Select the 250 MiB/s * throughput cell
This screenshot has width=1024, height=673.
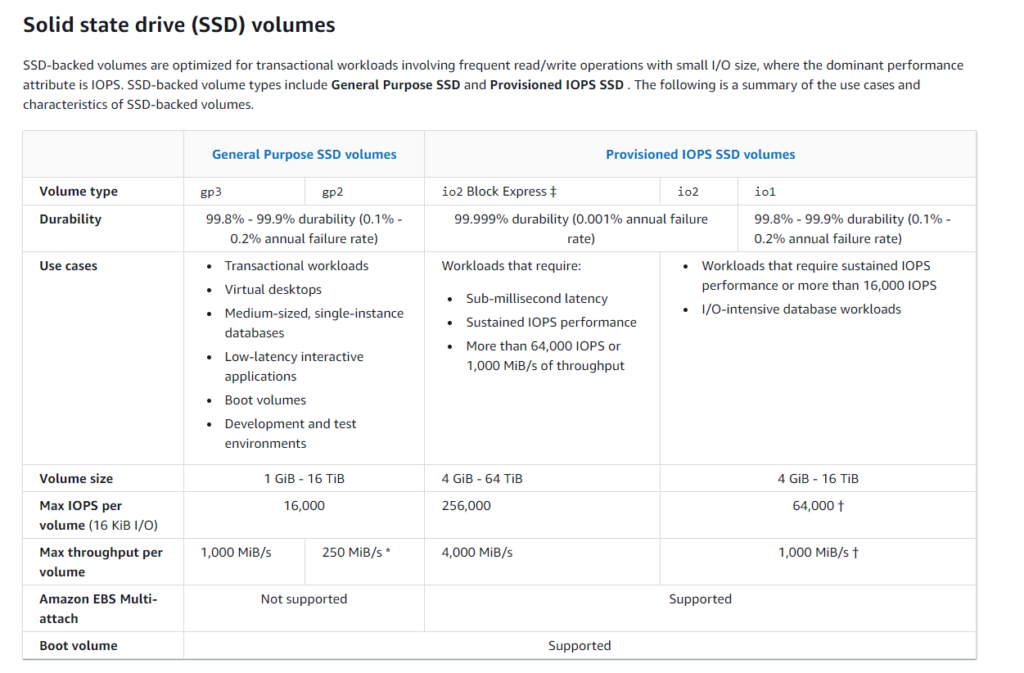pyautogui.click(x=355, y=552)
